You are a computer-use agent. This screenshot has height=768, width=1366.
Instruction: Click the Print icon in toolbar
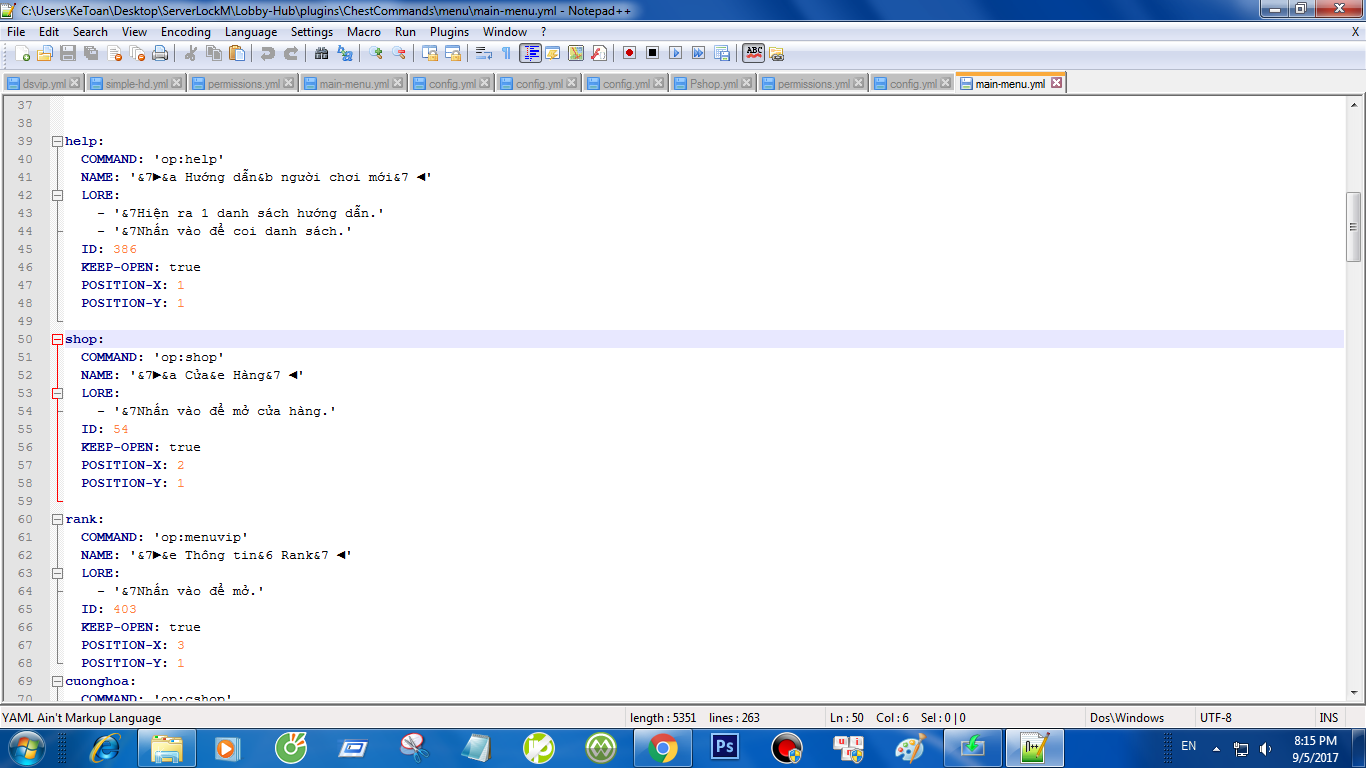point(160,53)
